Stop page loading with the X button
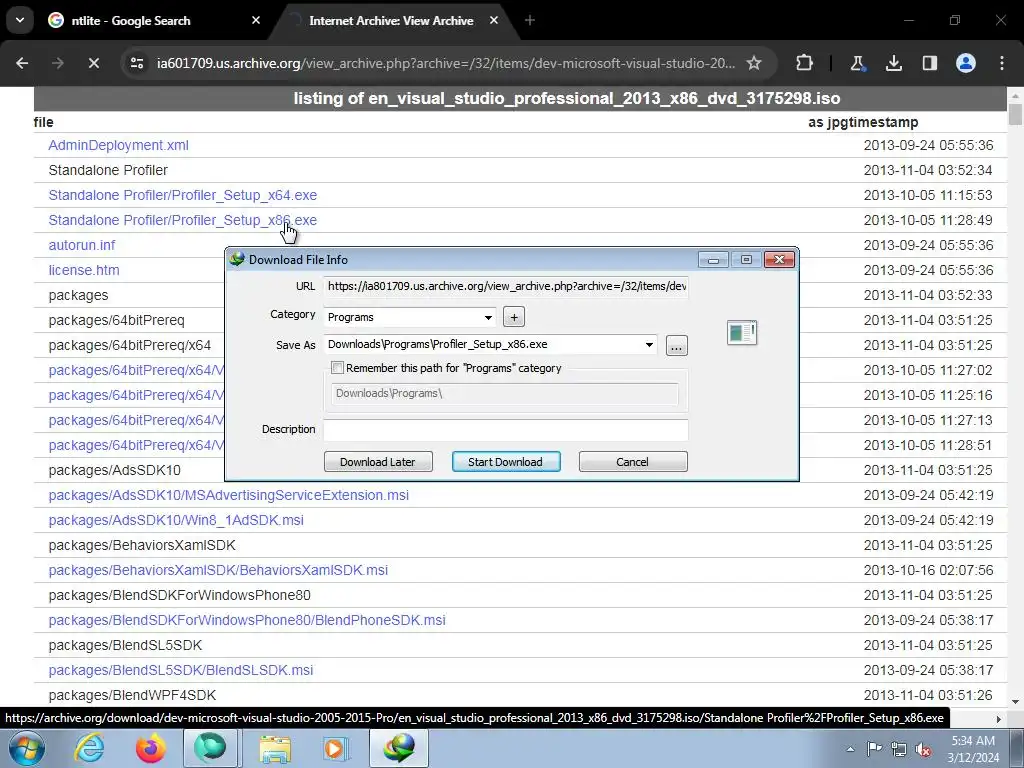This screenshot has height=768, width=1024. point(93,63)
